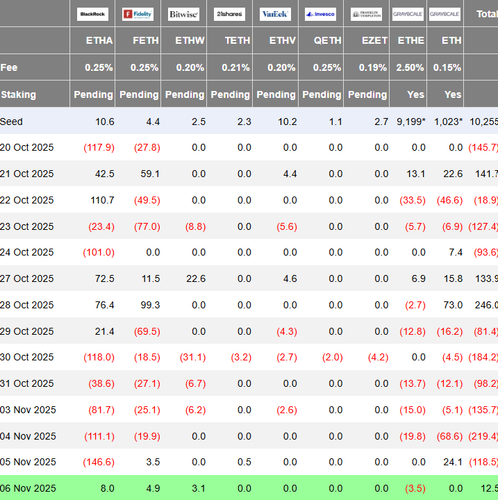Image resolution: width=498 pixels, height=500 pixels.
Task: Click the Invesco logo
Action: pyautogui.click(x=320, y=14)
